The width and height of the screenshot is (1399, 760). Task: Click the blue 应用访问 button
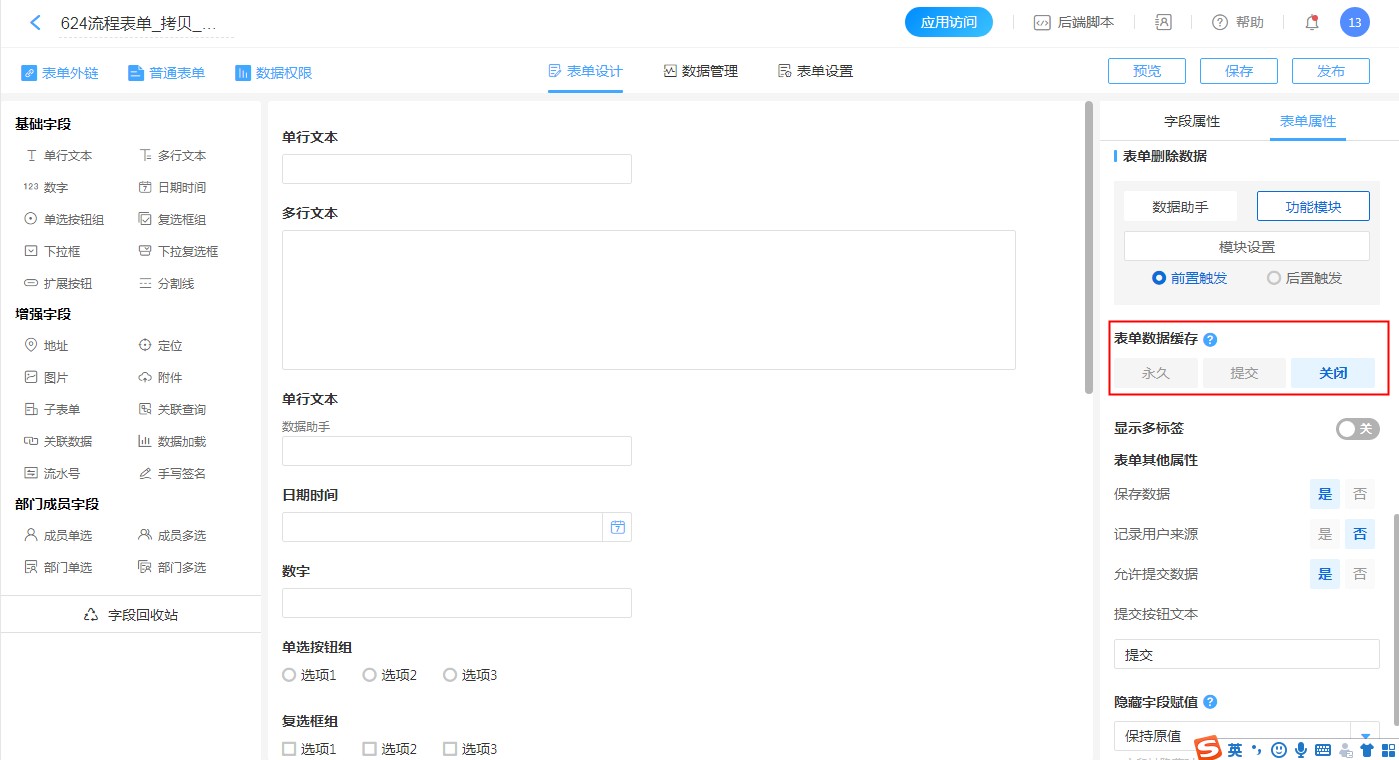coord(948,22)
